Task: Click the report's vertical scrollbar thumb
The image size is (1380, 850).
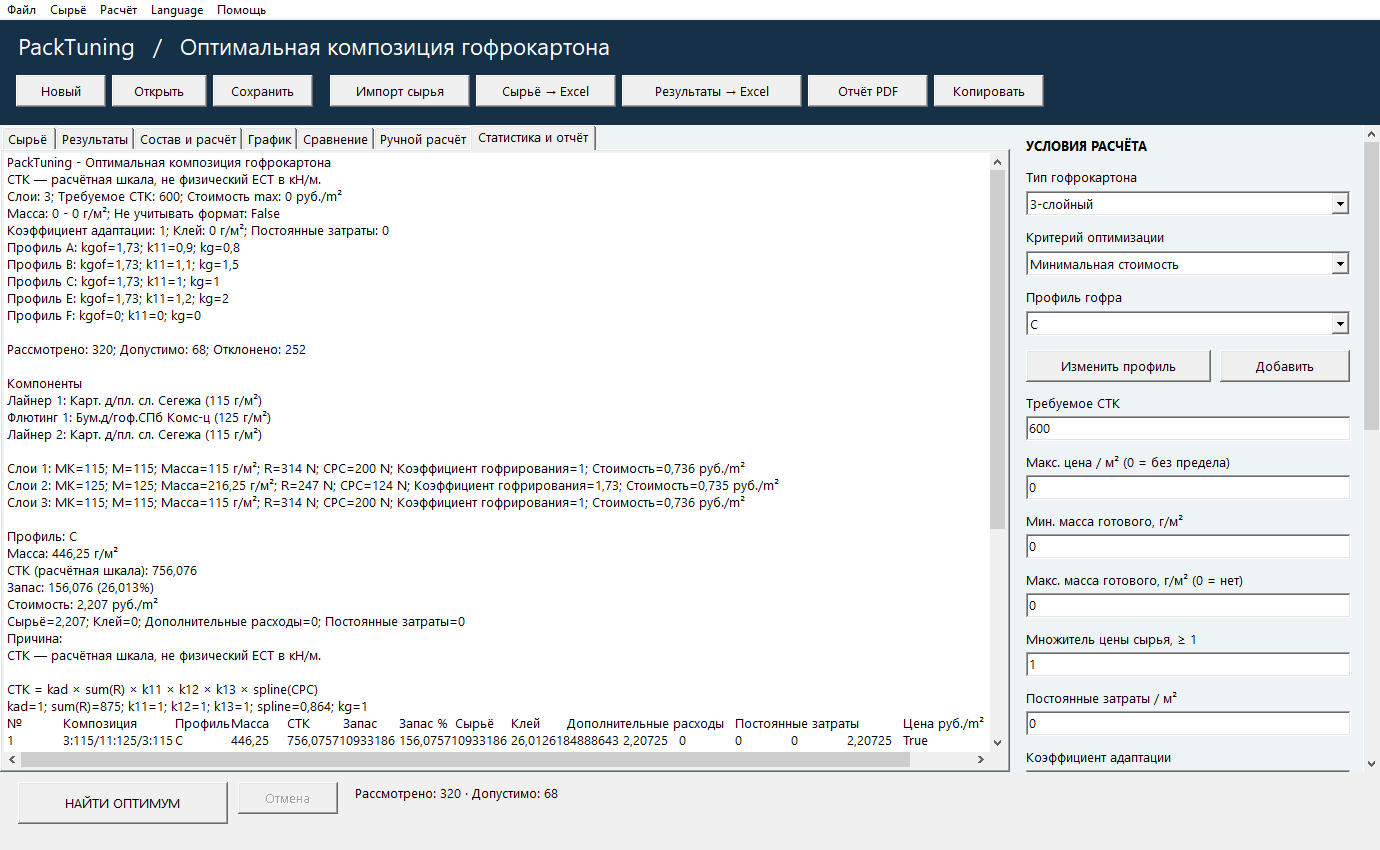Action: click(997, 349)
